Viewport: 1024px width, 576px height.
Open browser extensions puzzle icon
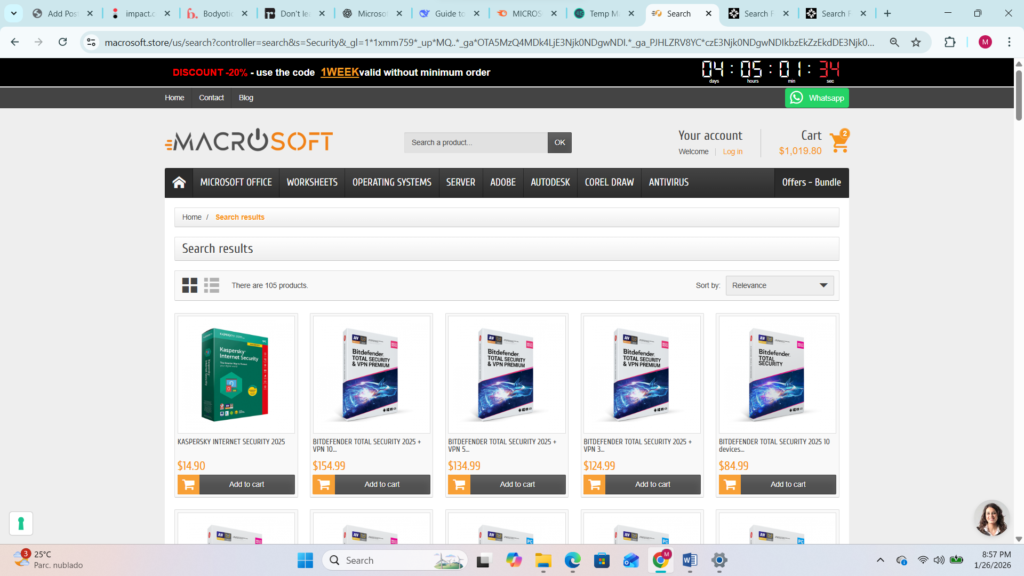950,42
